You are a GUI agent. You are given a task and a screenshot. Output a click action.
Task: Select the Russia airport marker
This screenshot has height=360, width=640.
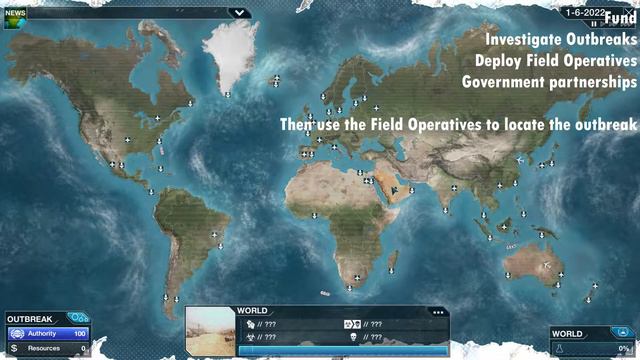pos(376,108)
